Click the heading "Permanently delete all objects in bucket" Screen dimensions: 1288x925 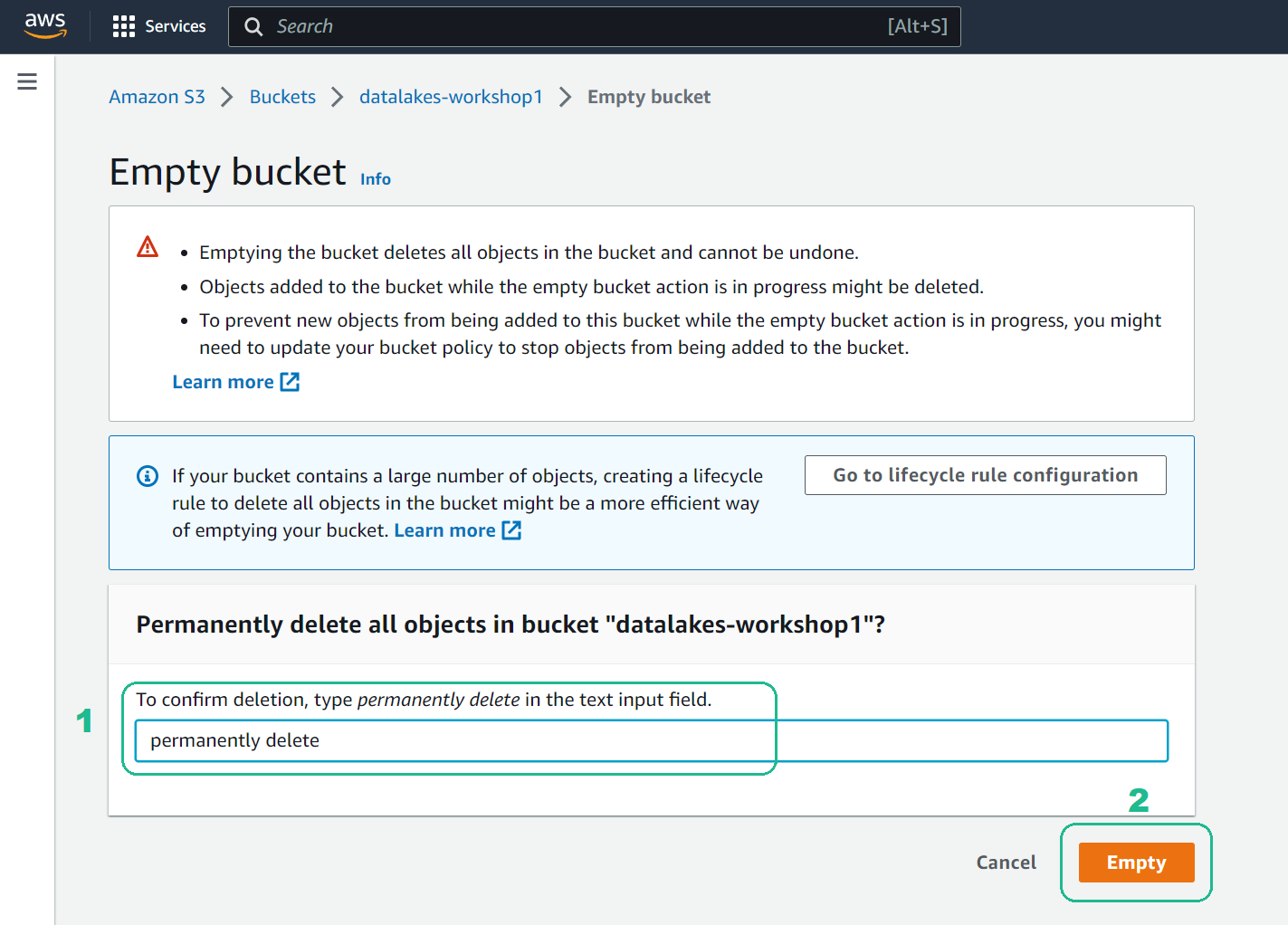coord(510,625)
